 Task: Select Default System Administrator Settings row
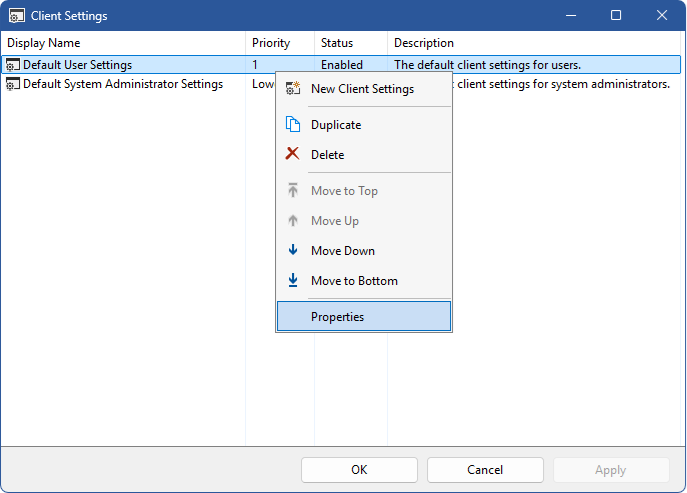click(x=122, y=85)
